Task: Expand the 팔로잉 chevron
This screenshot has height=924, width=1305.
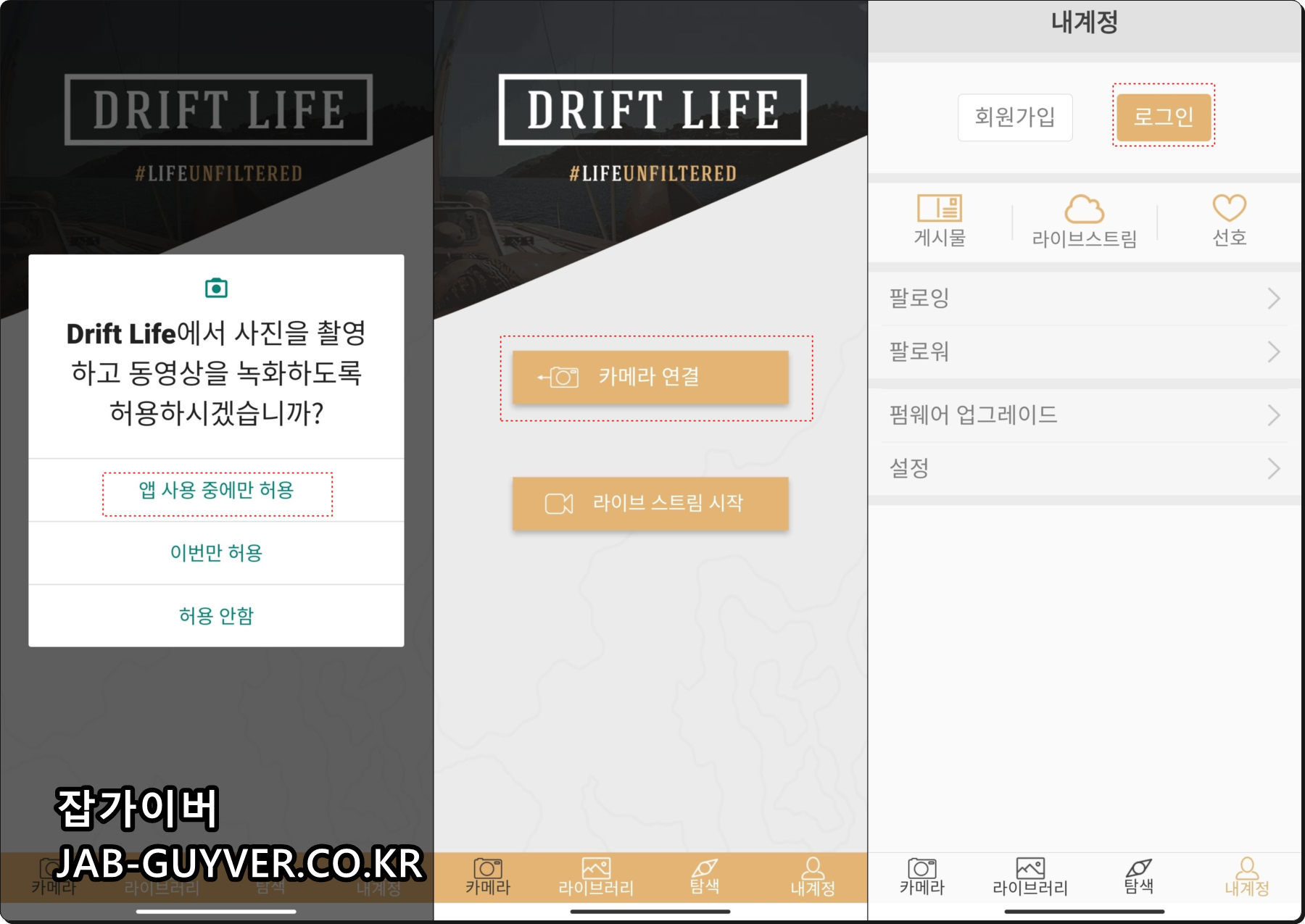Action: click(x=1274, y=298)
